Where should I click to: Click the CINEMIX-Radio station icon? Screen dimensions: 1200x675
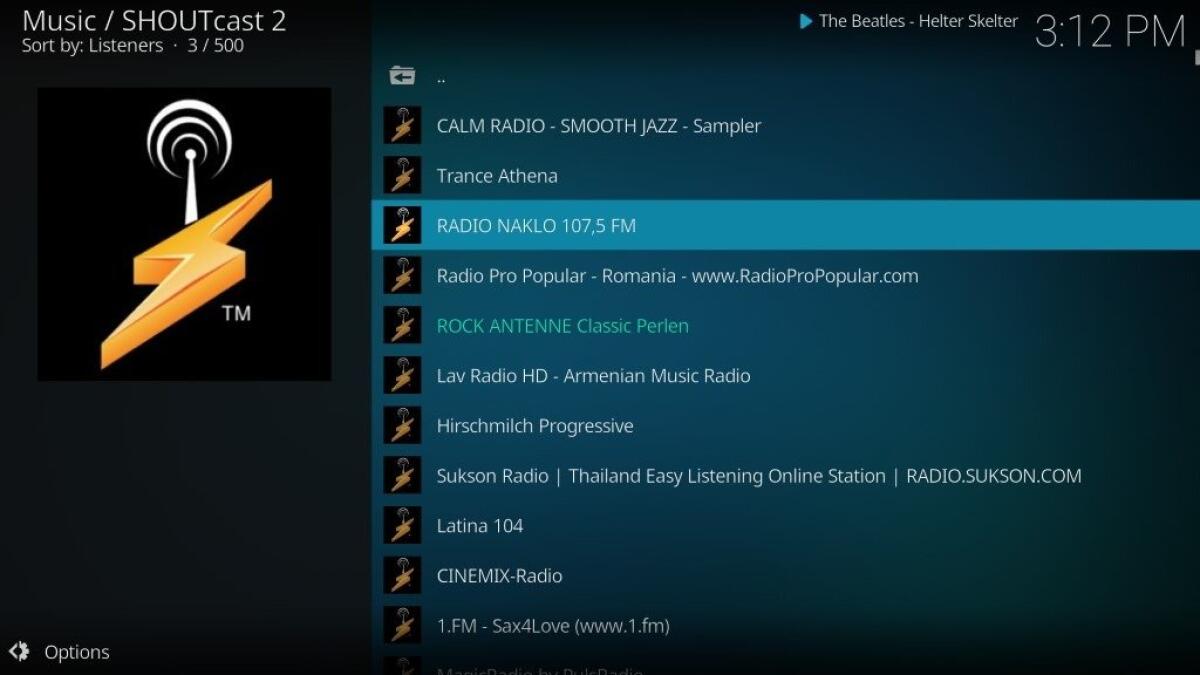coord(402,575)
